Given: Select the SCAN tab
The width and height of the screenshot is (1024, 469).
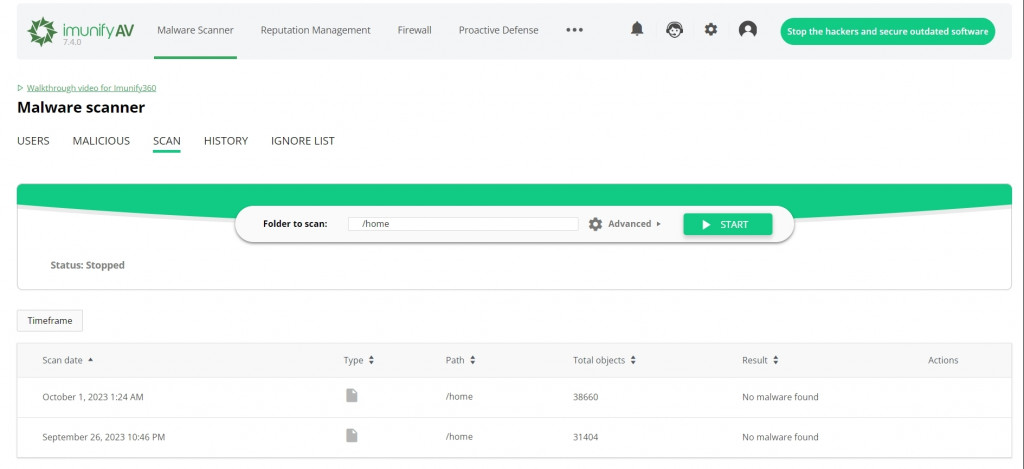Looking at the screenshot, I should 167,140.
